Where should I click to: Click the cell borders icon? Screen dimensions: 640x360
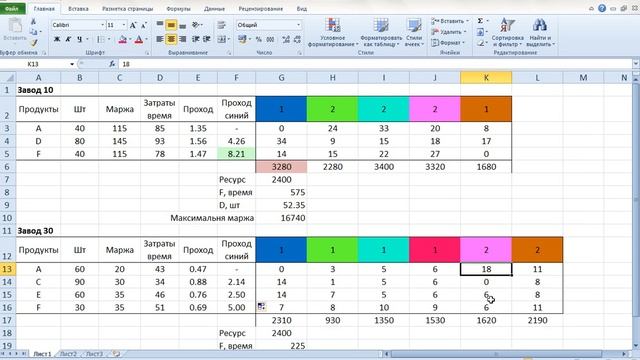click(x=100, y=39)
